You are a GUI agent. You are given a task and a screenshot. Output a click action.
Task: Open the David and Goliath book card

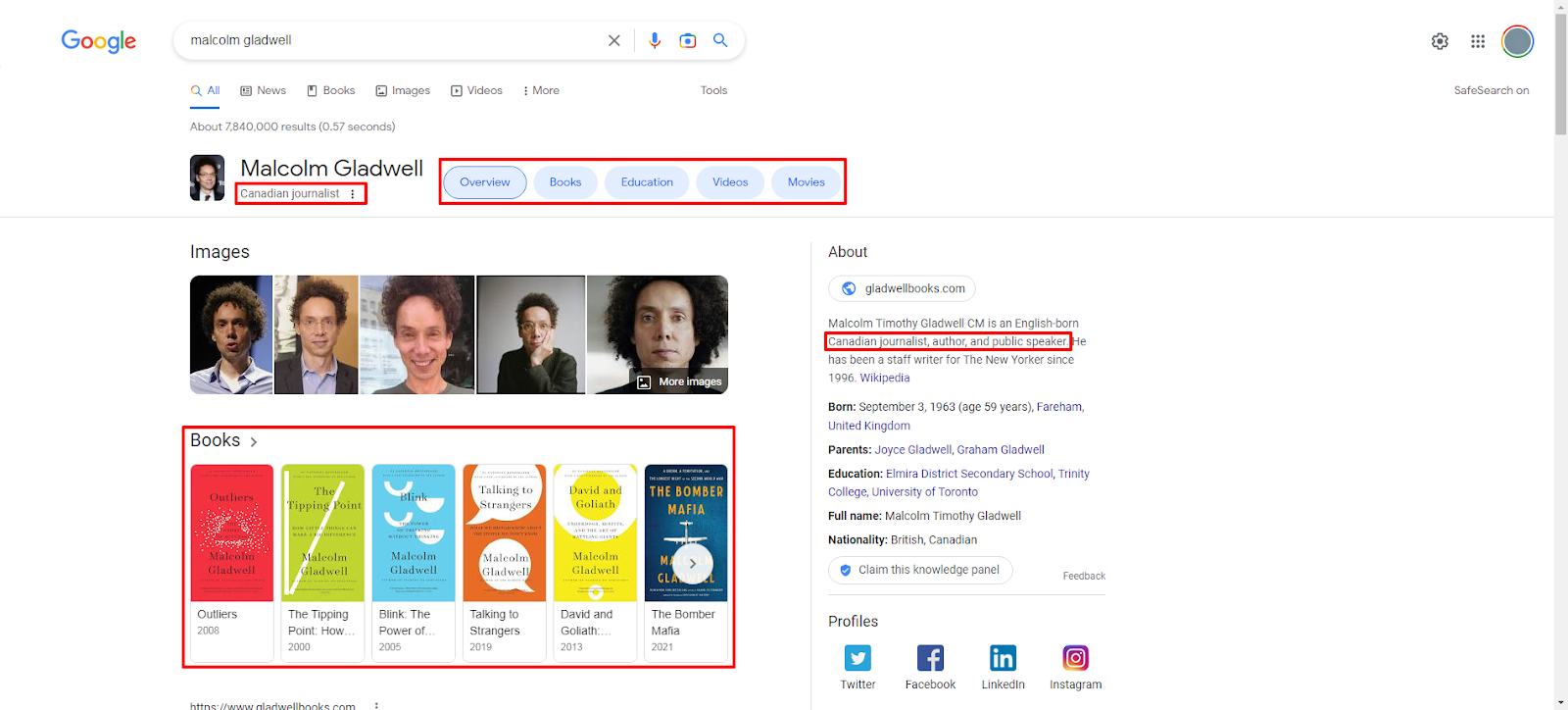tap(595, 563)
